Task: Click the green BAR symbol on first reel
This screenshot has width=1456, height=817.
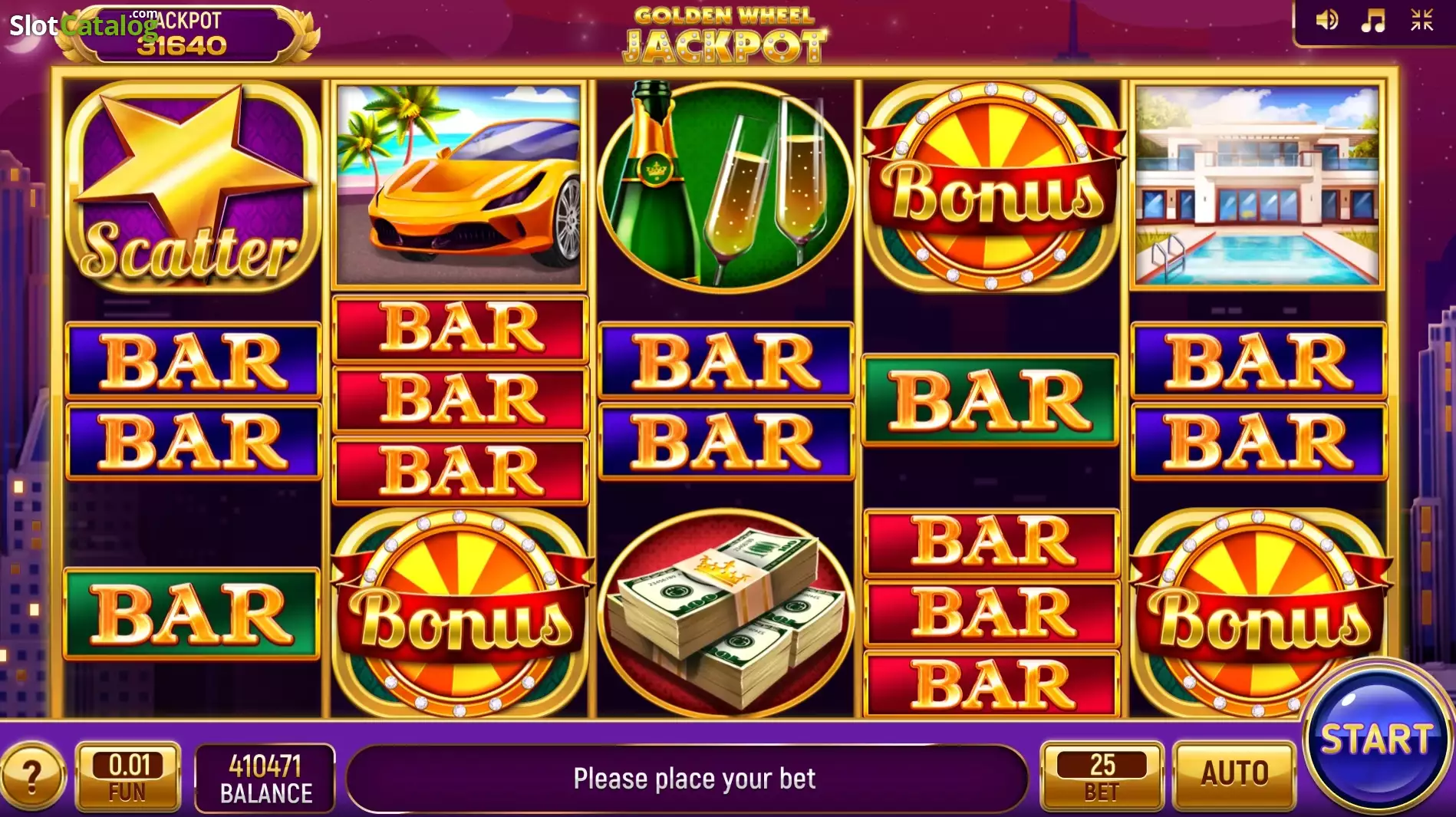Action: (192, 614)
